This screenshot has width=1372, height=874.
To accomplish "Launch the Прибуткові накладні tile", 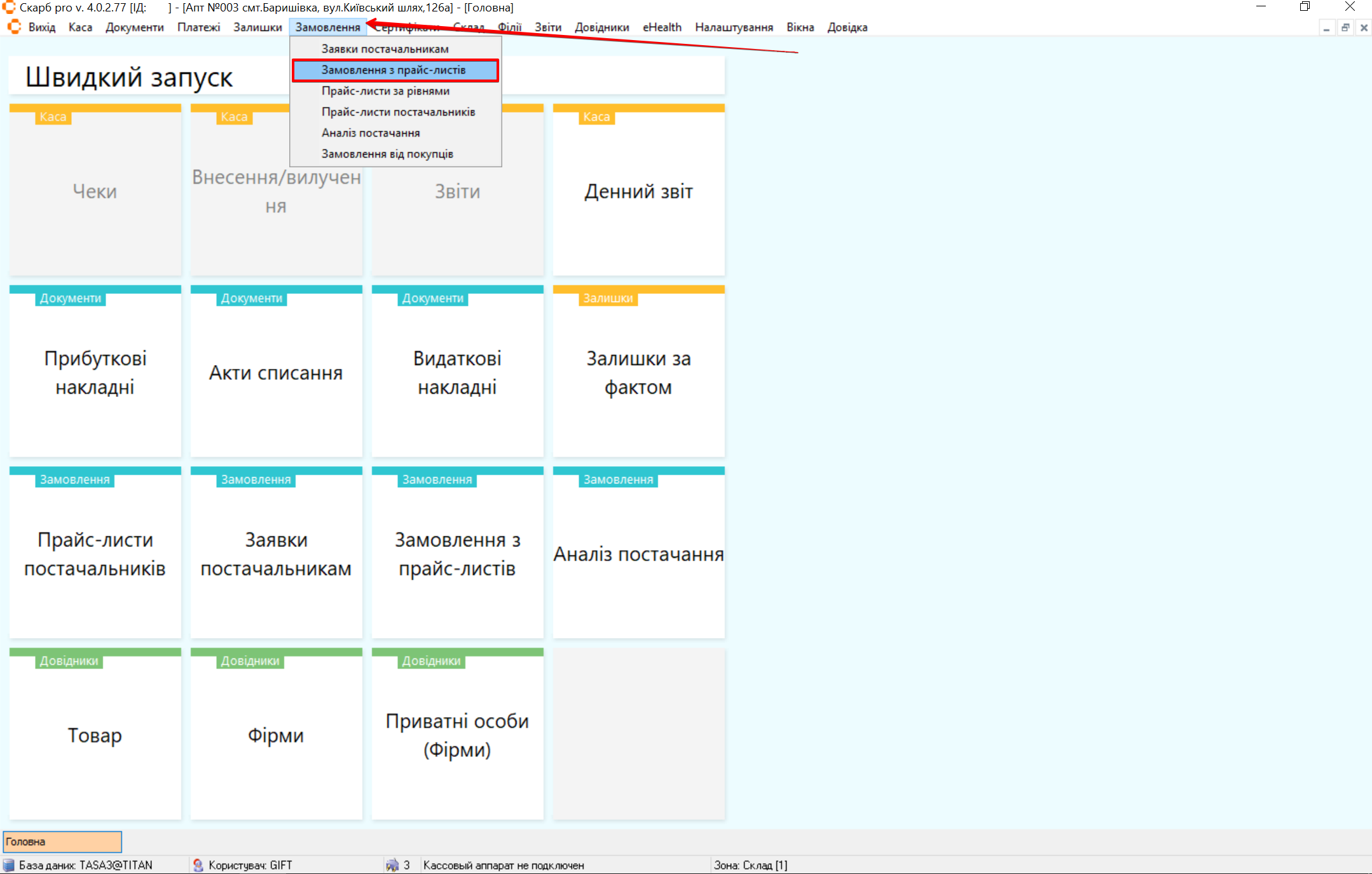I will pos(95,372).
